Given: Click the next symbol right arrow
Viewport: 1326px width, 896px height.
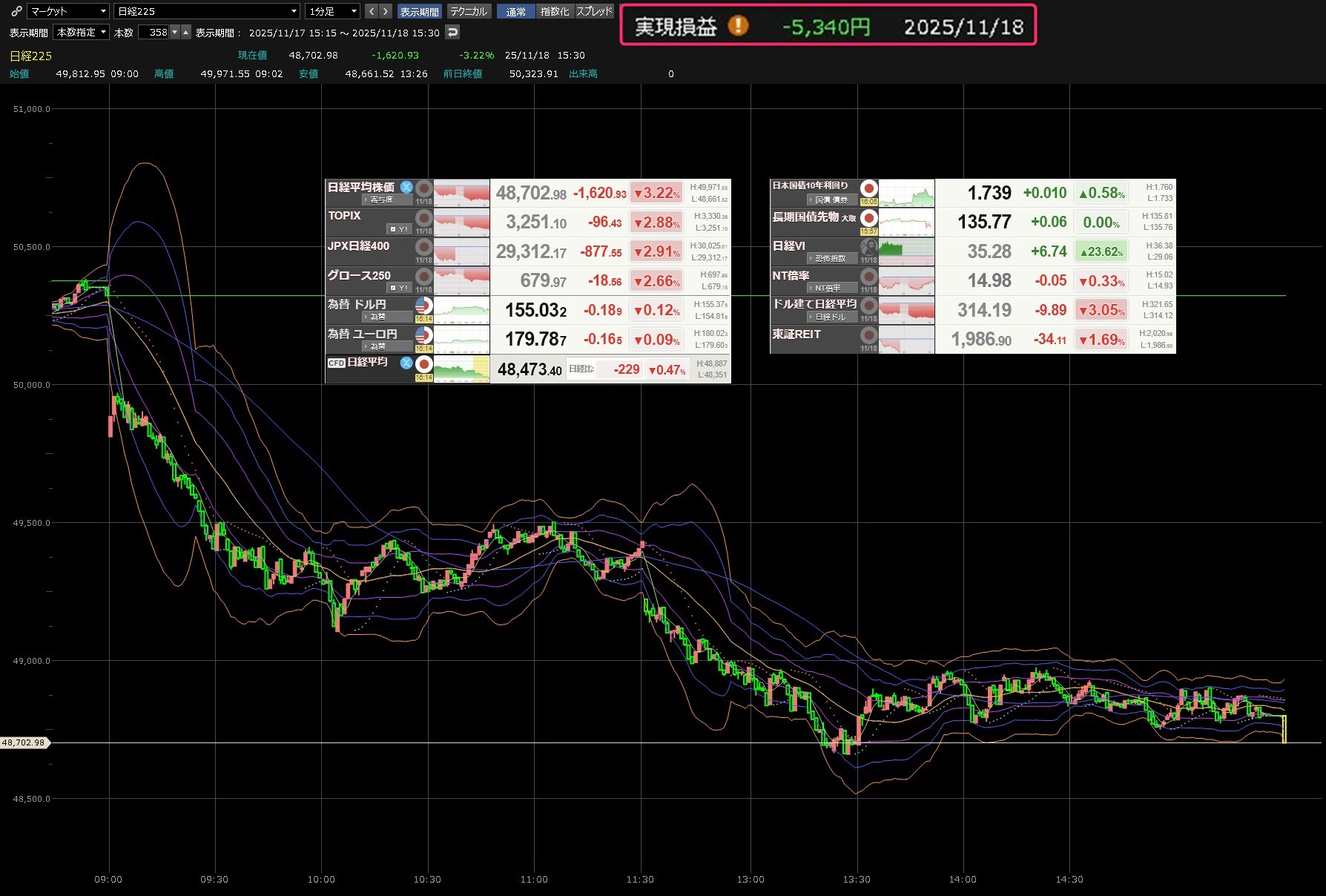Looking at the screenshot, I should (386, 11).
